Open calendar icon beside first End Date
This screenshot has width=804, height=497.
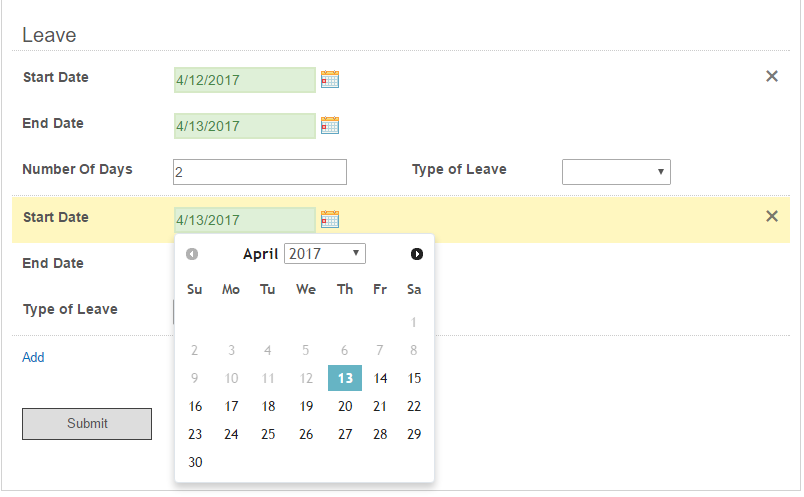click(x=330, y=125)
